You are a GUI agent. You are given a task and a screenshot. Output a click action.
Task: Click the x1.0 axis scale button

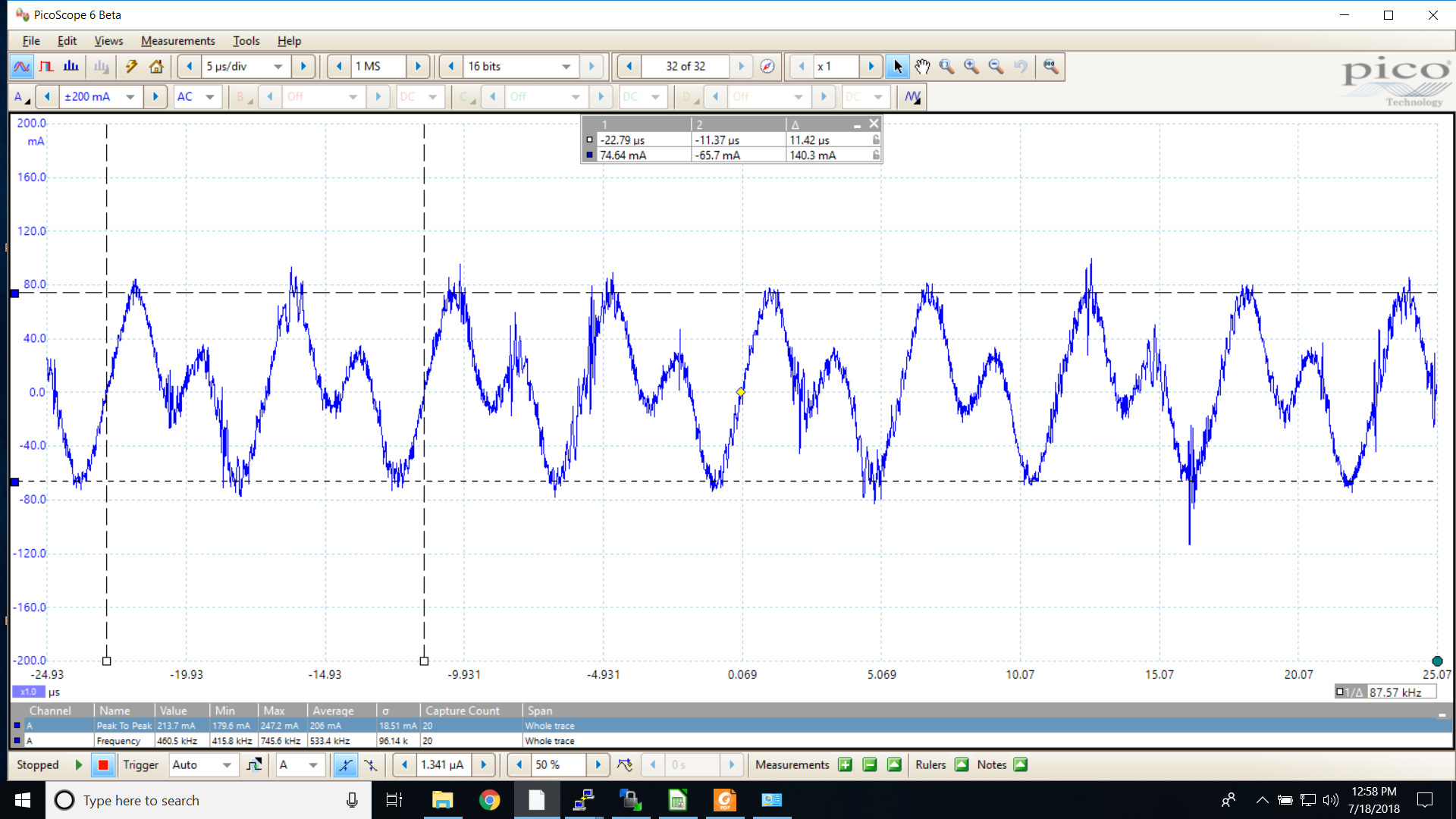[28, 692]
